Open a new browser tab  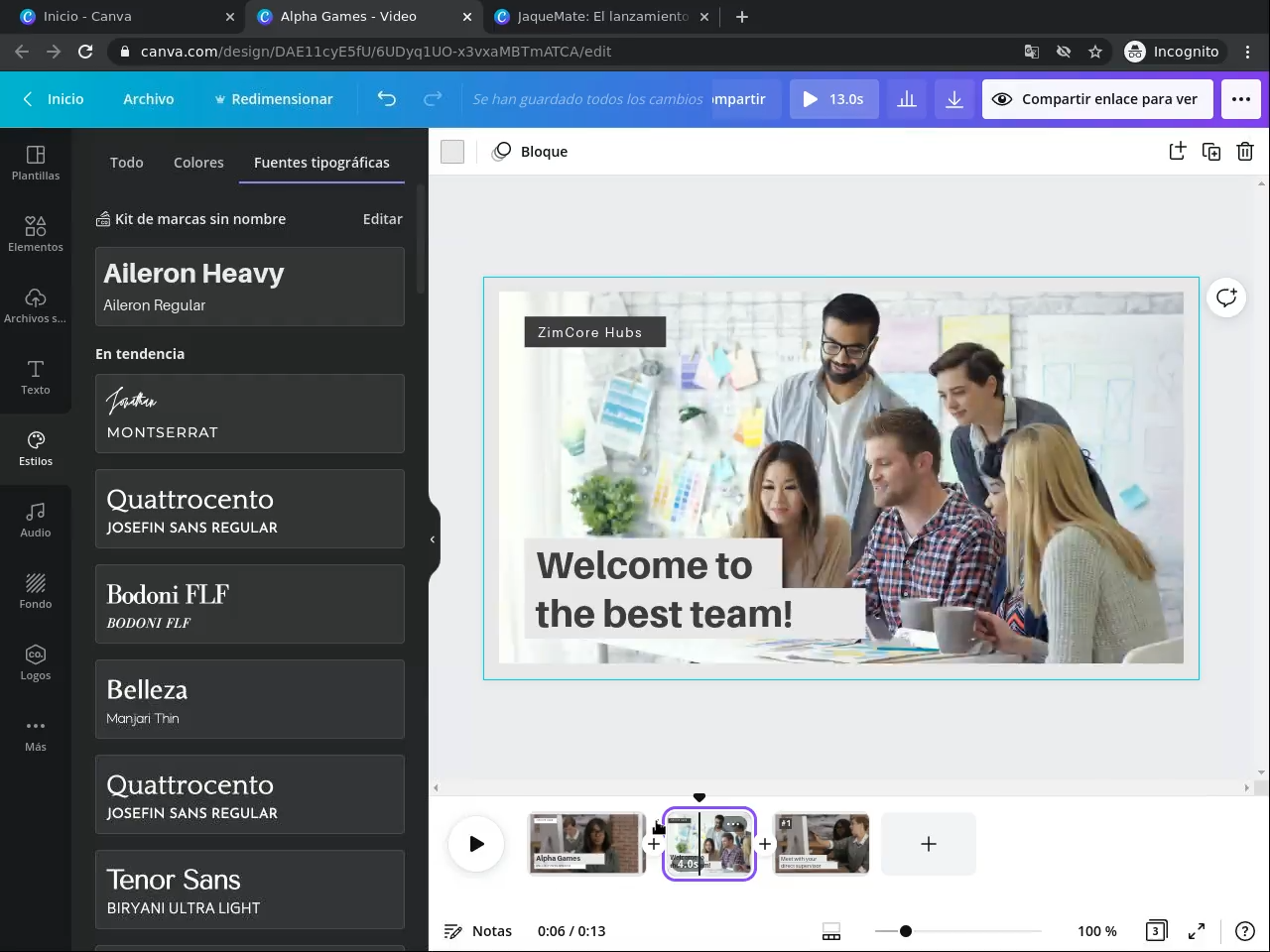[742, 16]
